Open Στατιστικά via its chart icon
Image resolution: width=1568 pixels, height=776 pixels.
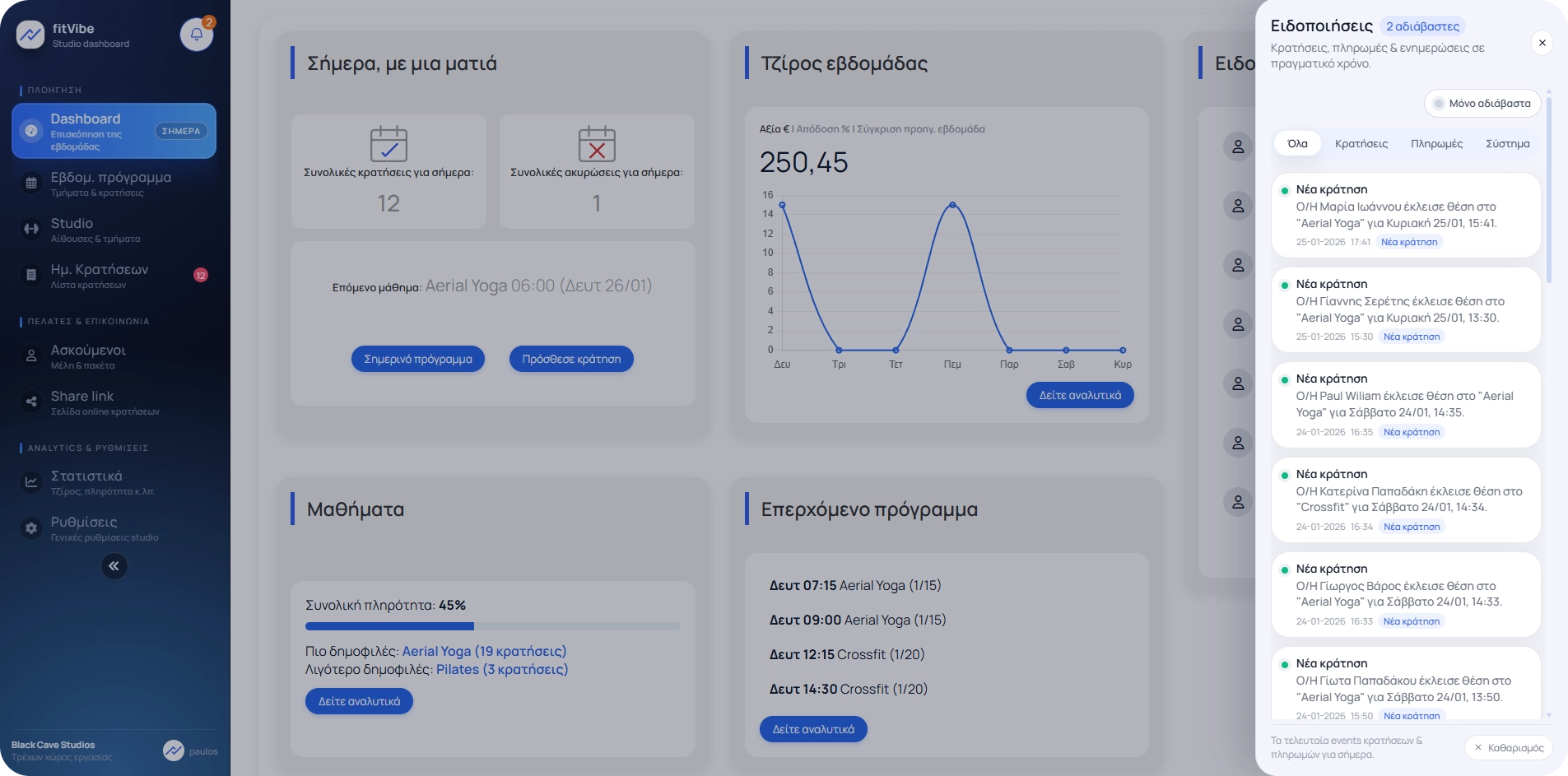click(x=31, y=481)
